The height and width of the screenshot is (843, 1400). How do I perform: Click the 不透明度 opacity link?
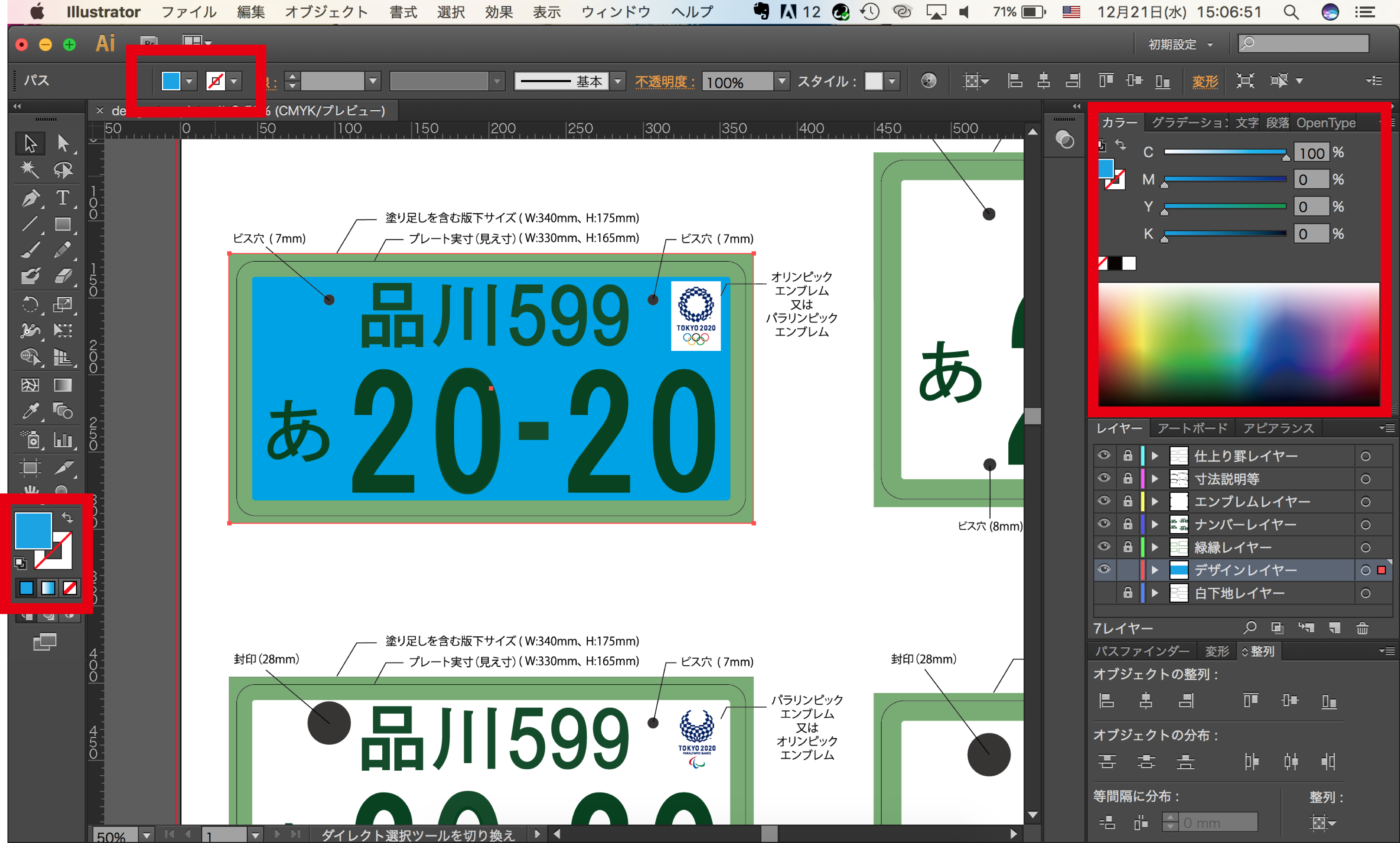(x=665, y=82)
